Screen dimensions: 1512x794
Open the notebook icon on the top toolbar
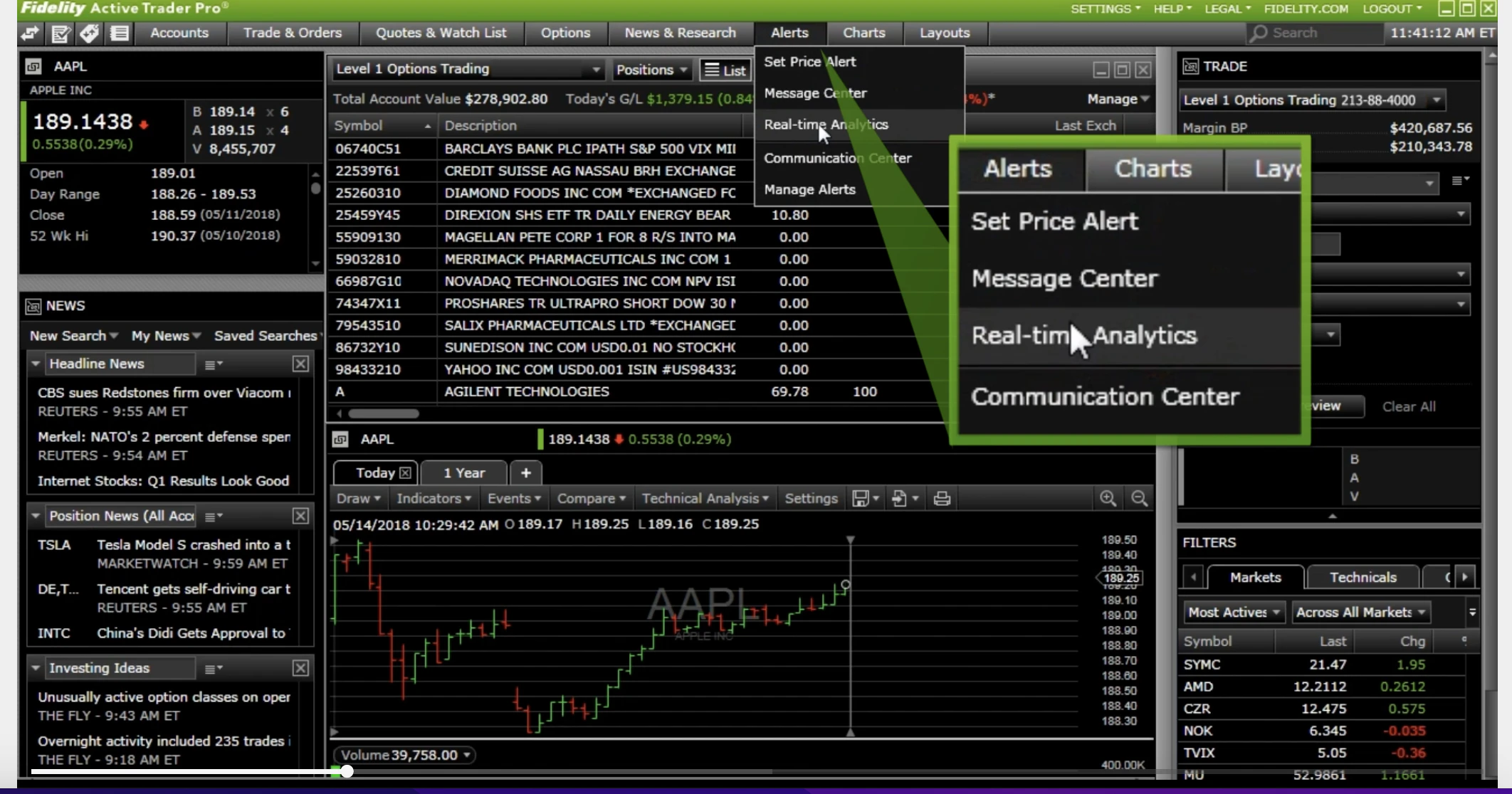(119, 33)
